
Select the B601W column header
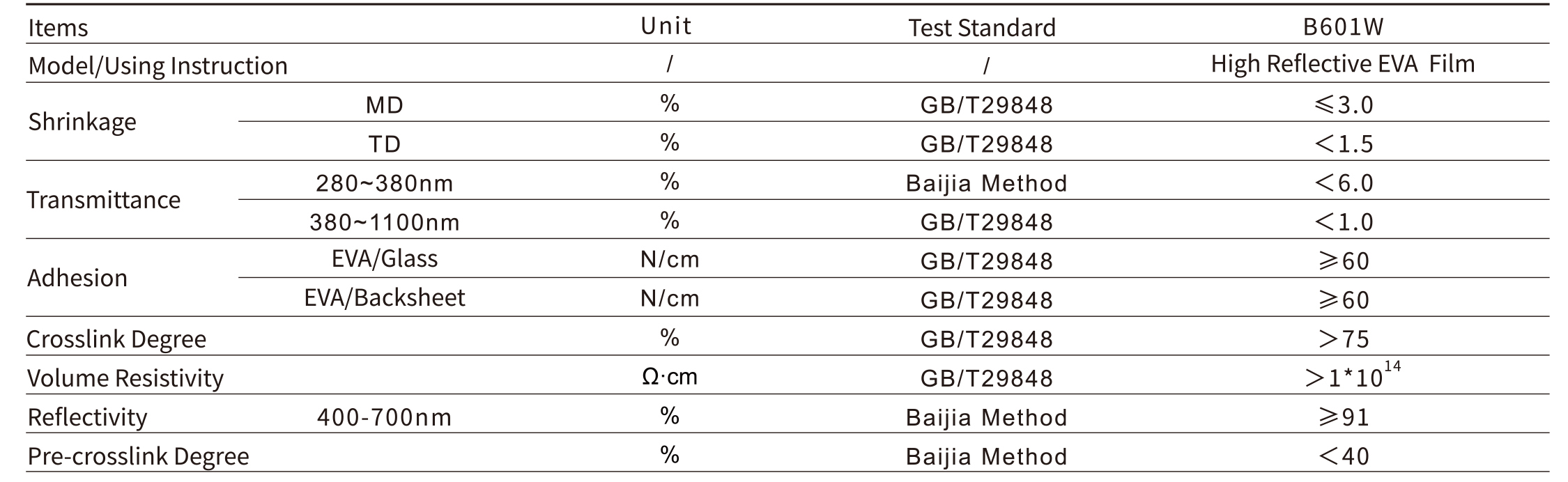pyautogui.click(x=1343, y=26)
